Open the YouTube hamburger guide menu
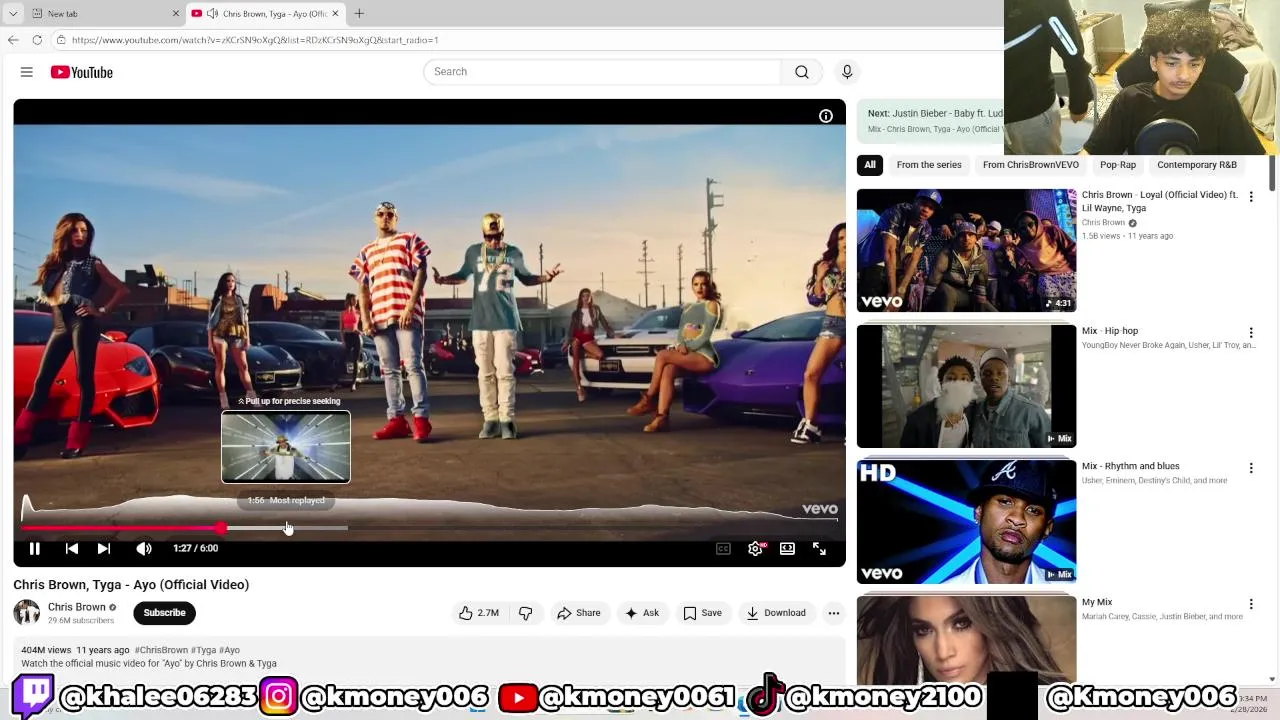Image resolution: width=1280 pixels, height=720 pixels. (x=27, y=72)
